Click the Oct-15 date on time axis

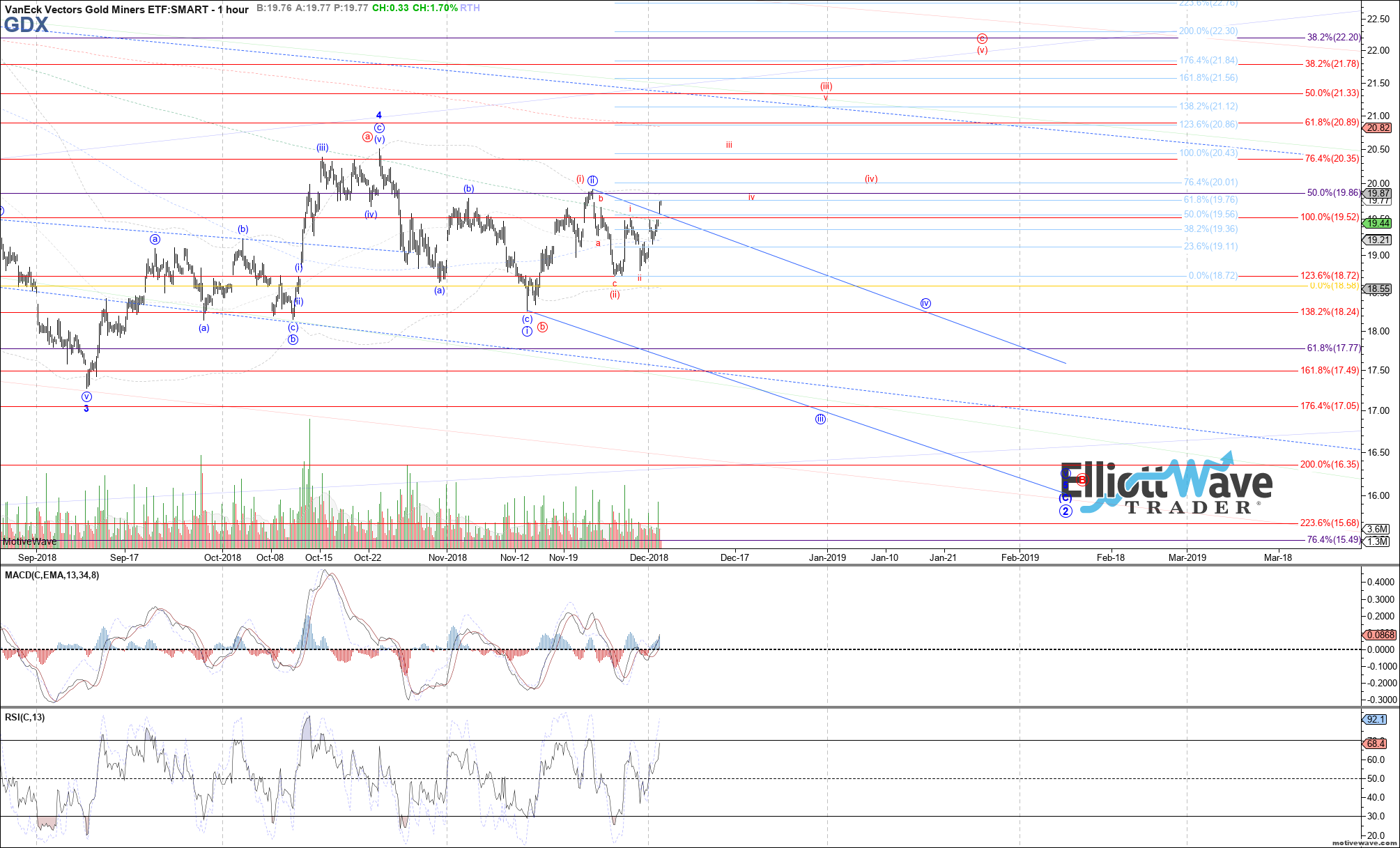tap(319, 557)
